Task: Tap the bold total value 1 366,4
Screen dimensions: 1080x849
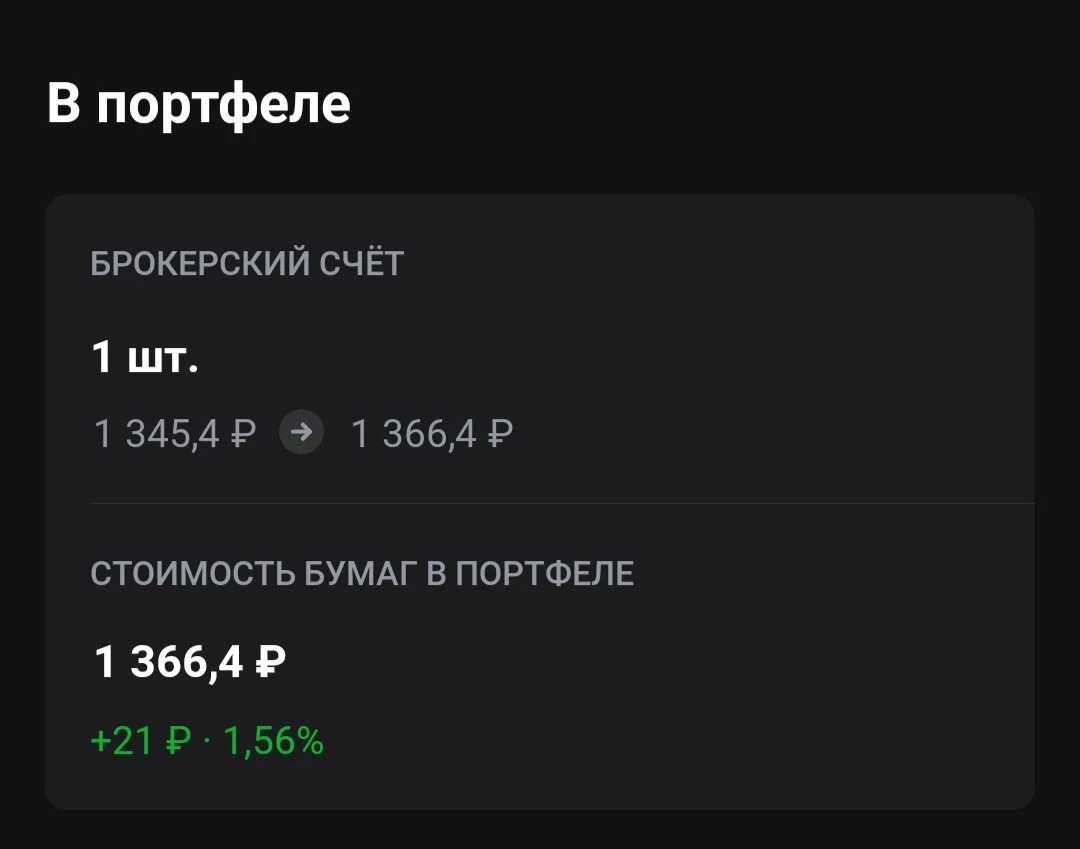Action: pos(169,662)
